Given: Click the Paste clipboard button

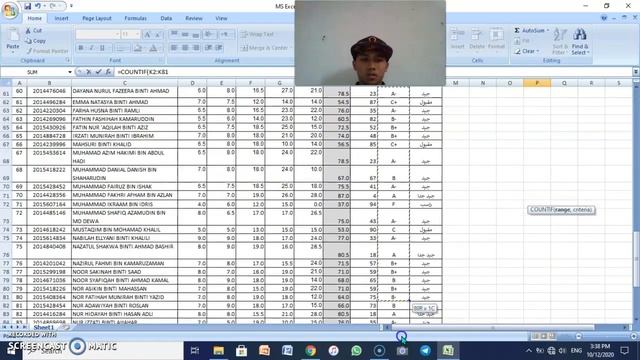Looking at the screenshot, I should pyautogui.click(x=13, y=40).
